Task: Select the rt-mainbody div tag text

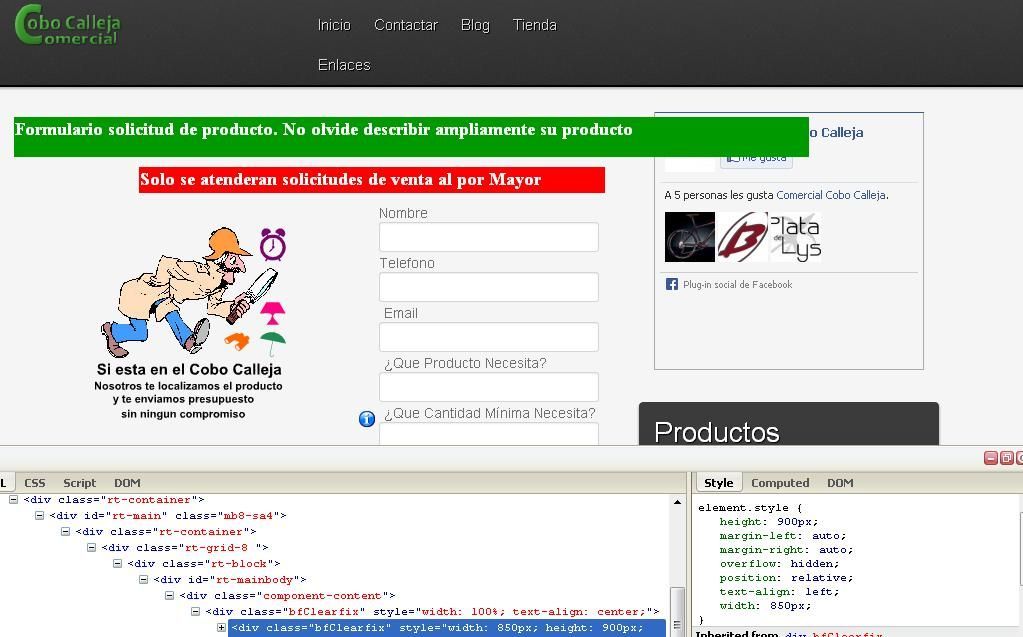Action: (x=230, y=580)
